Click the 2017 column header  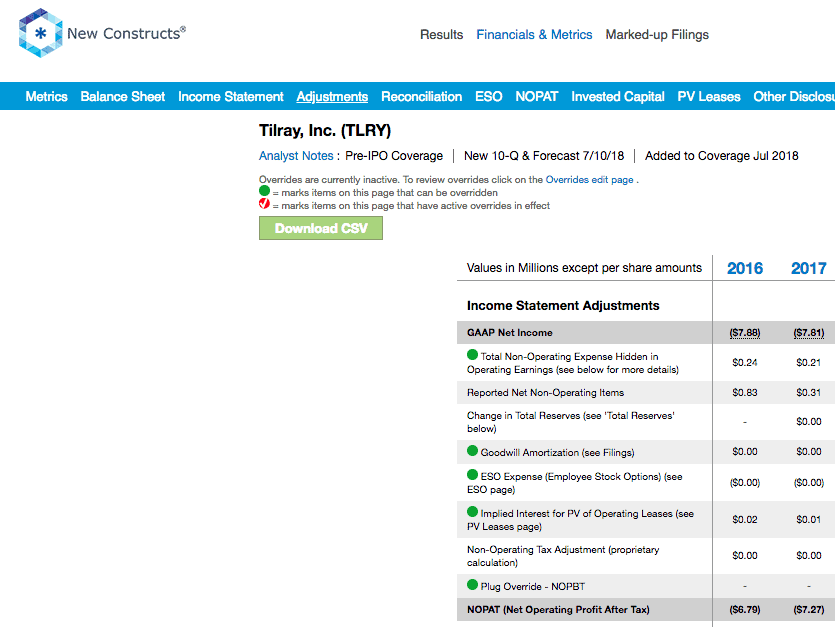click(808, 268)
